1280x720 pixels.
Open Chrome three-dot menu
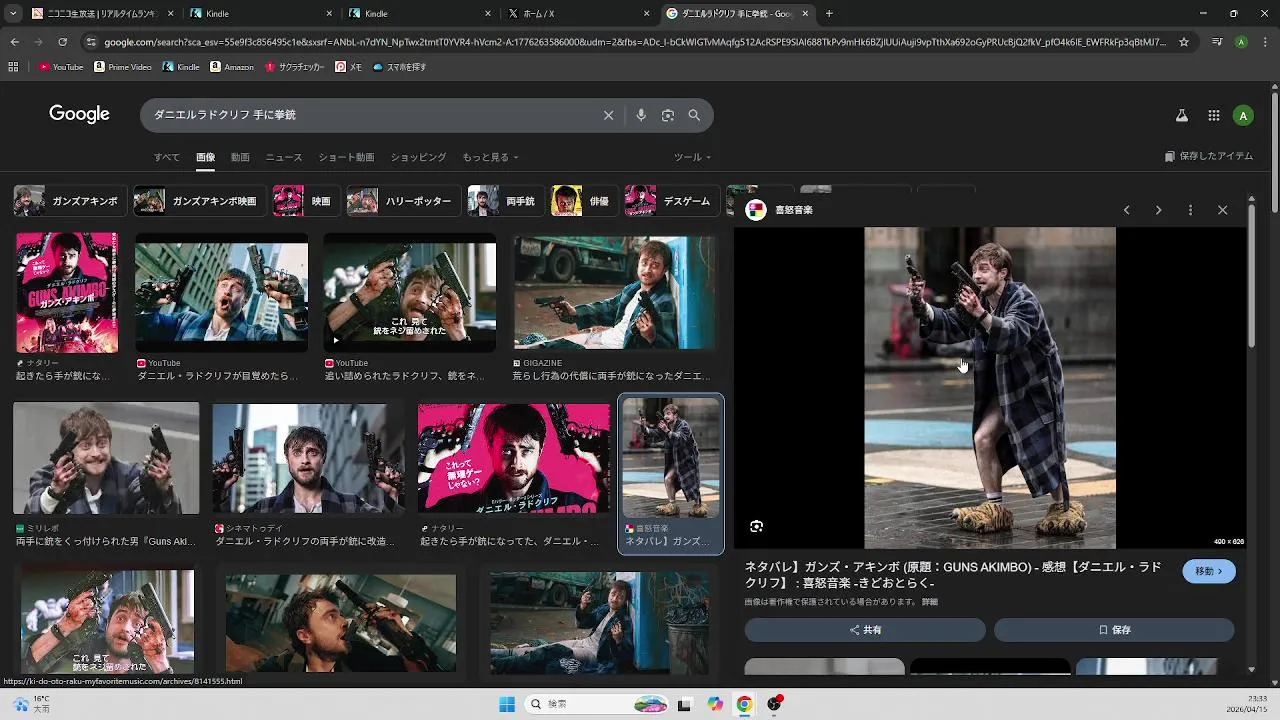tap(1265, 42)
